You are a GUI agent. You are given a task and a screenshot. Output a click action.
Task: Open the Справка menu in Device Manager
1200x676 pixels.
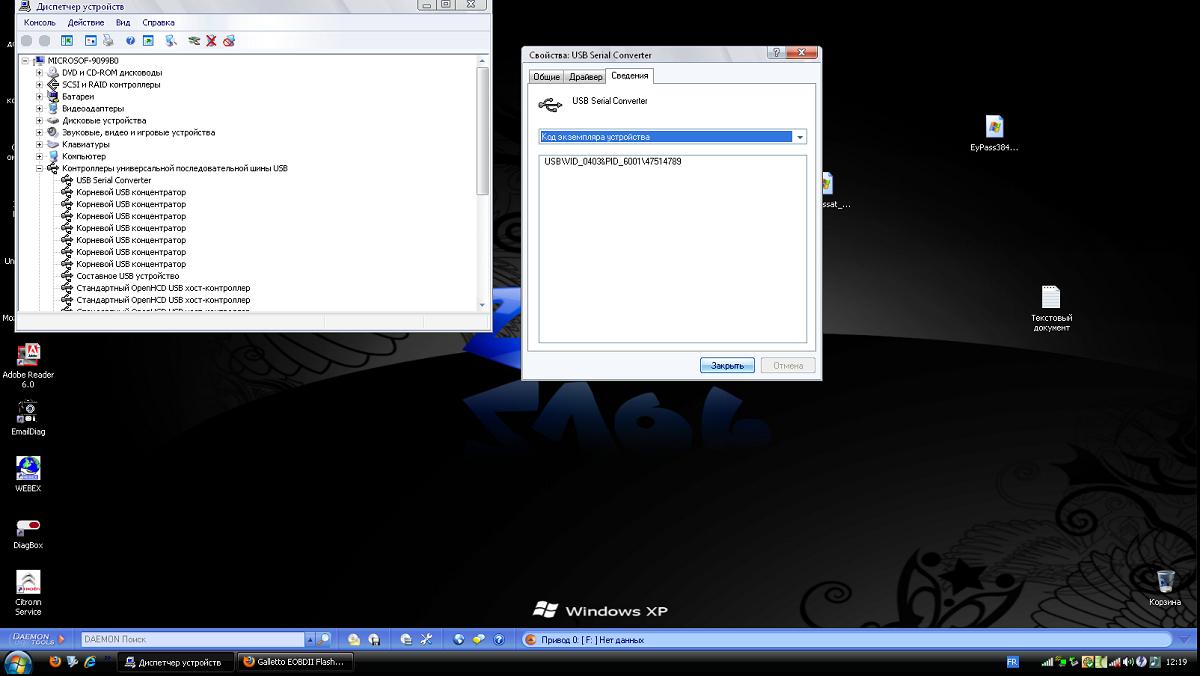[x=158, y=22]
